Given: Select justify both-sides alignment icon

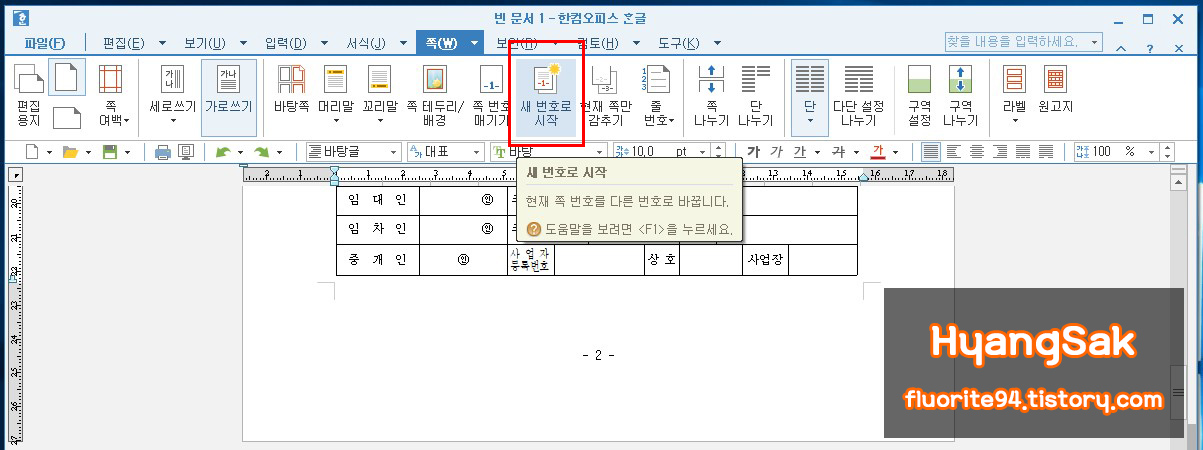Looking at the screenshot, I should 931,152.
